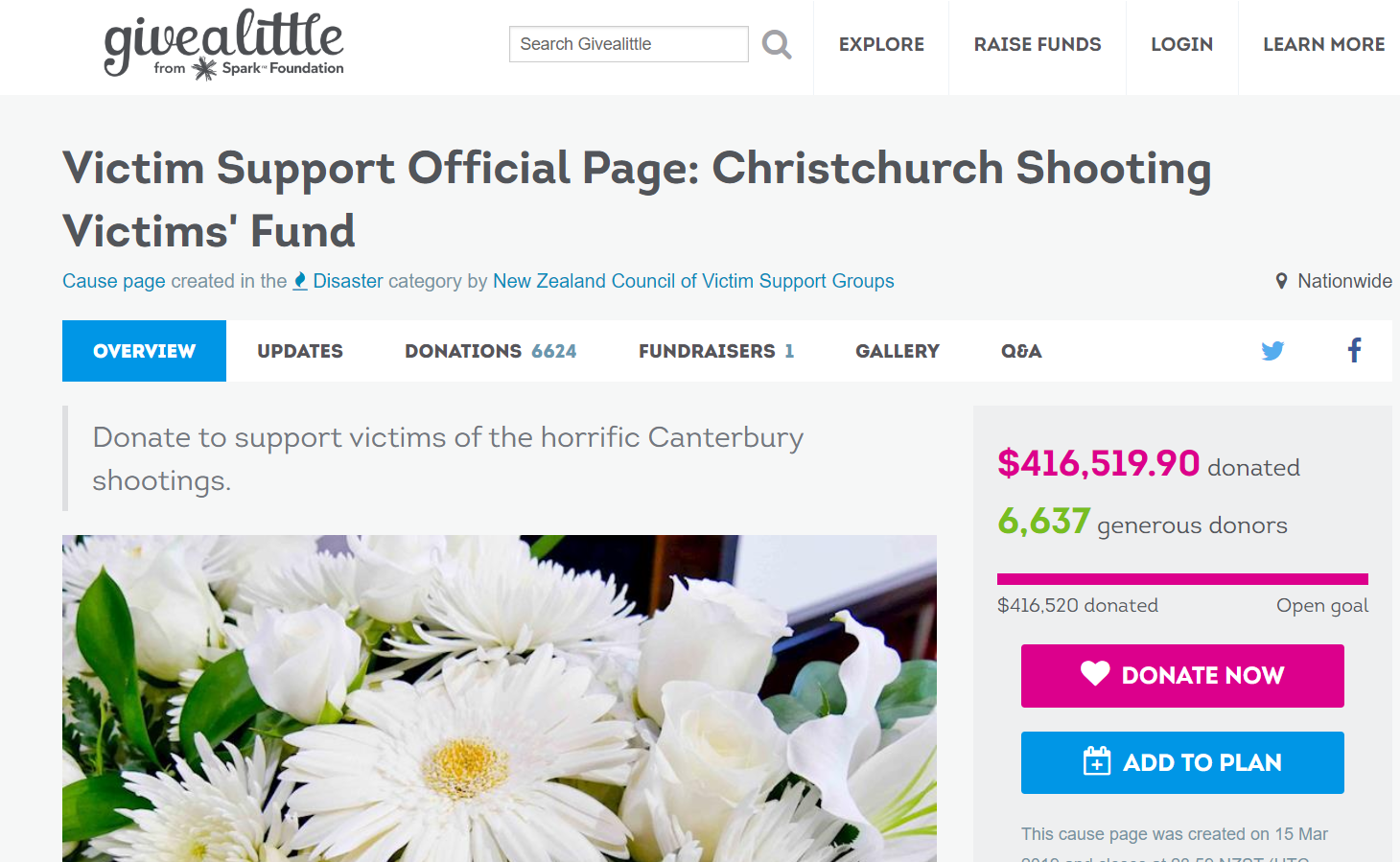Click the Givealittle logo
This screenshot has height=862, width=1400.
[223, 44]
